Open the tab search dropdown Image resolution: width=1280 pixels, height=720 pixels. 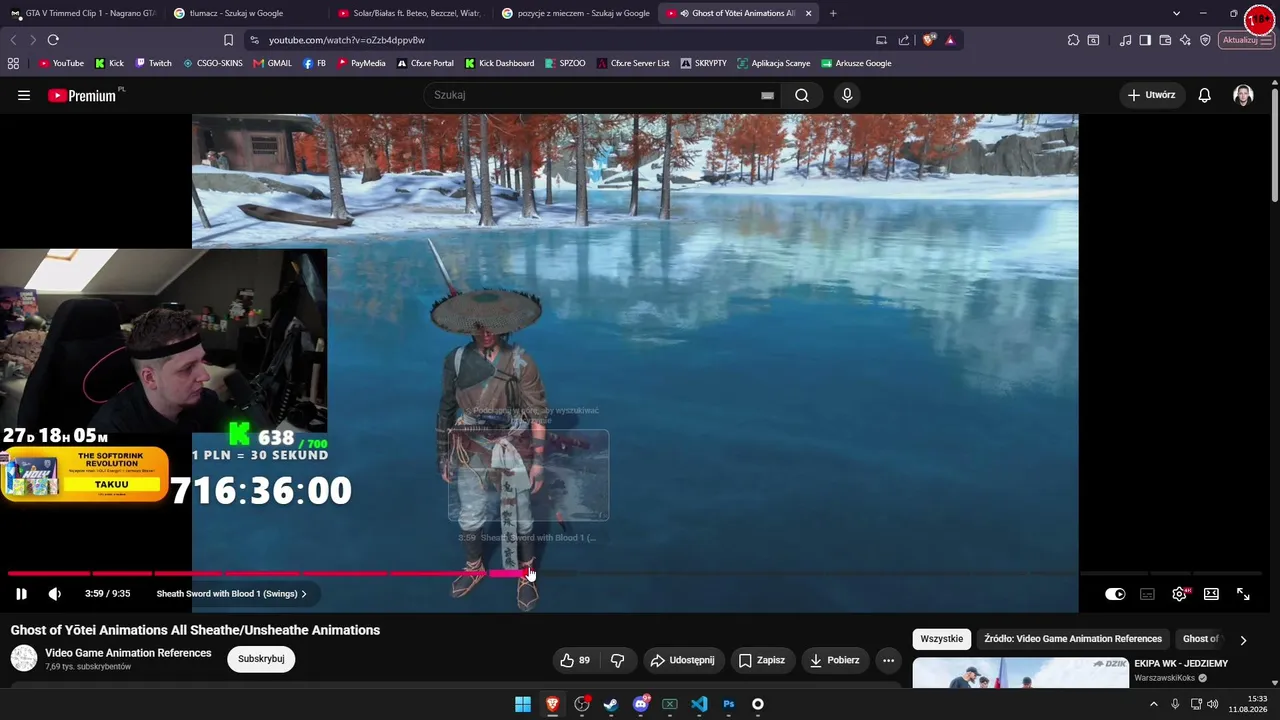click(x=1176, y=13)
